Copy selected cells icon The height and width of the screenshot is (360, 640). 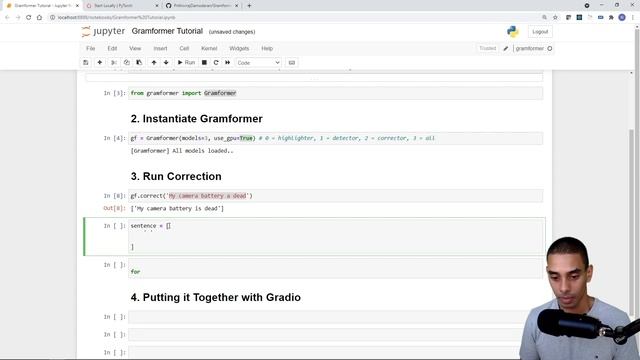(x=127, y=62)
